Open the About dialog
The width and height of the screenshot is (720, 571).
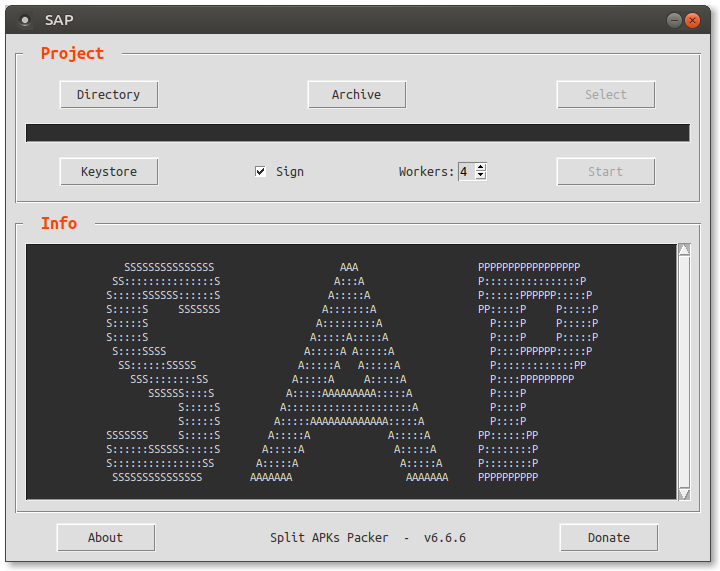tap(106, 537)
